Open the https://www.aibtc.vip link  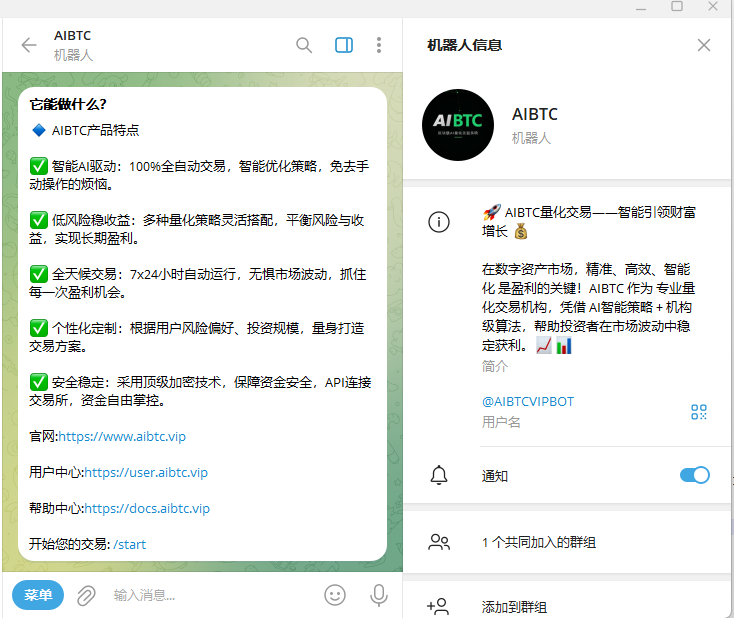[122, 437]
